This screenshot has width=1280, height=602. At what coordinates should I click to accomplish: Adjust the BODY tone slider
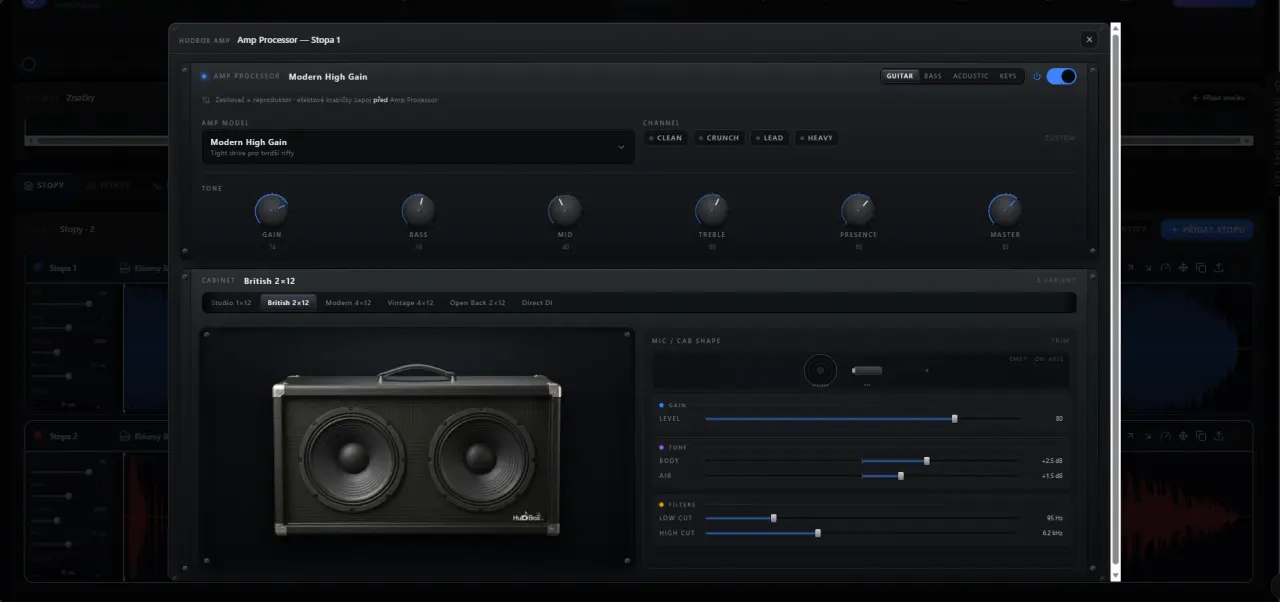(x=862, y=461)
